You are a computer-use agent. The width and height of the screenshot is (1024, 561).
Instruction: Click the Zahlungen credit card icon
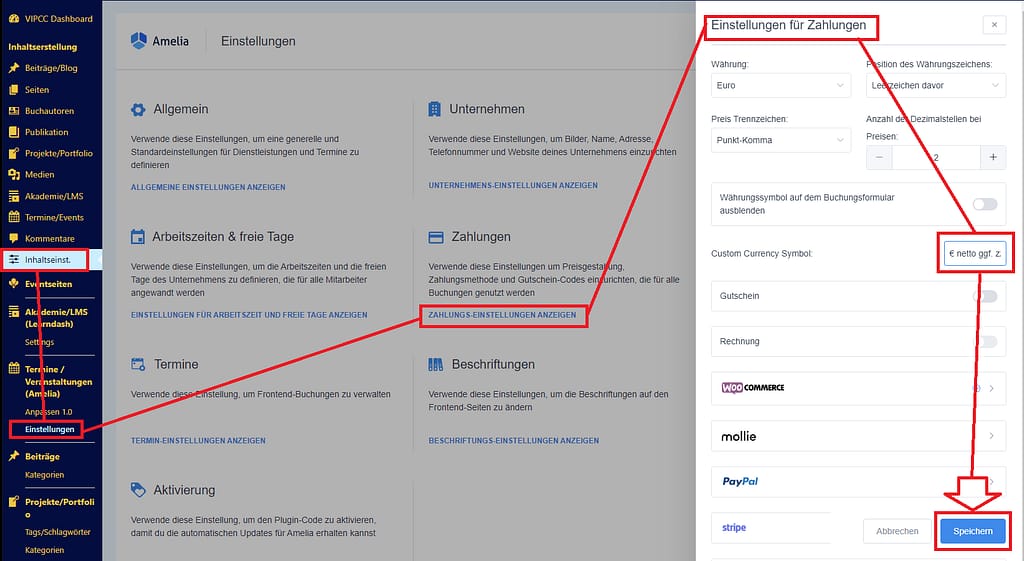pyautogui.click(x=435, y=237)
